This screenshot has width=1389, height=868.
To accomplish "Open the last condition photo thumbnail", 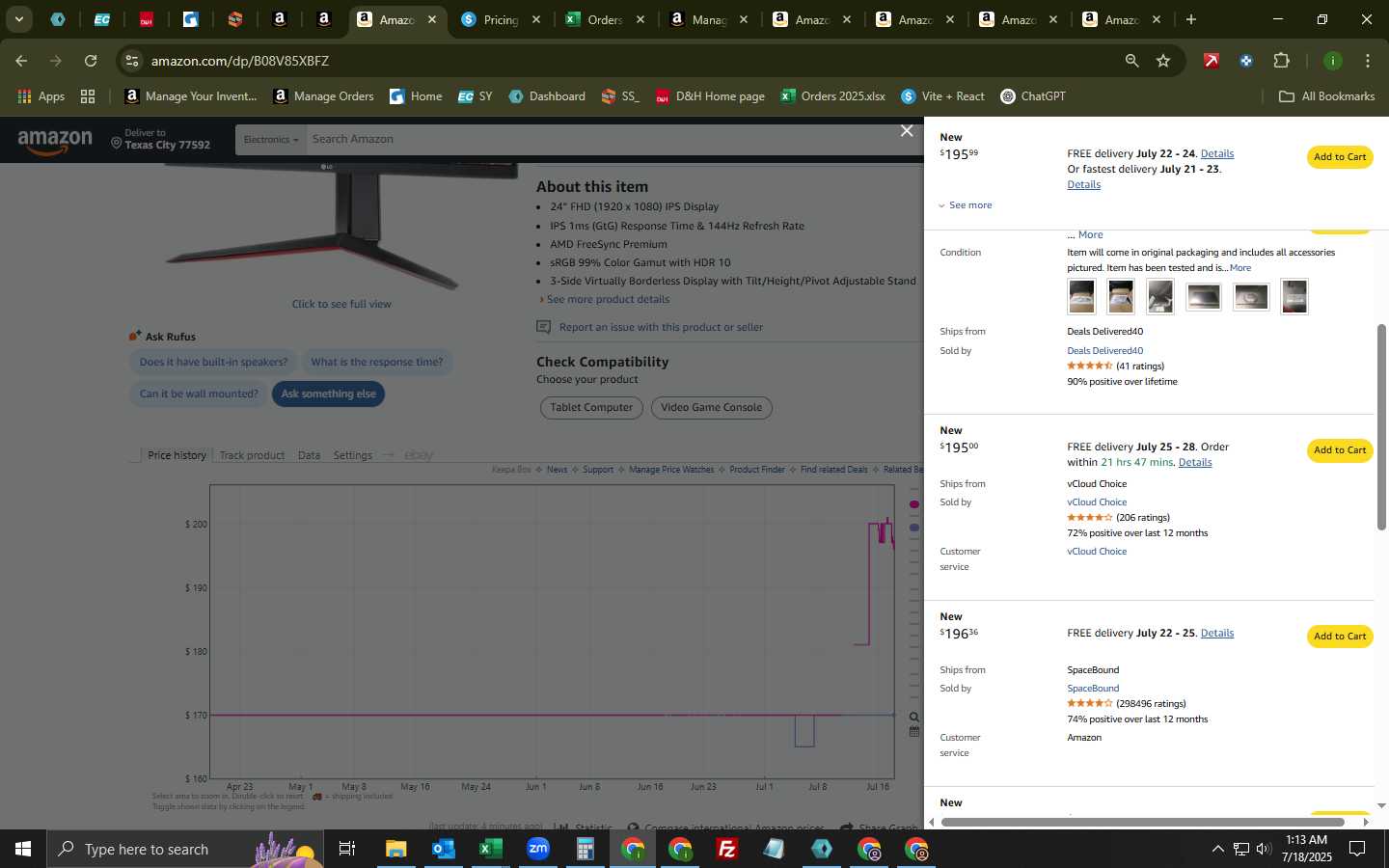I will [x=1294, y=297].
